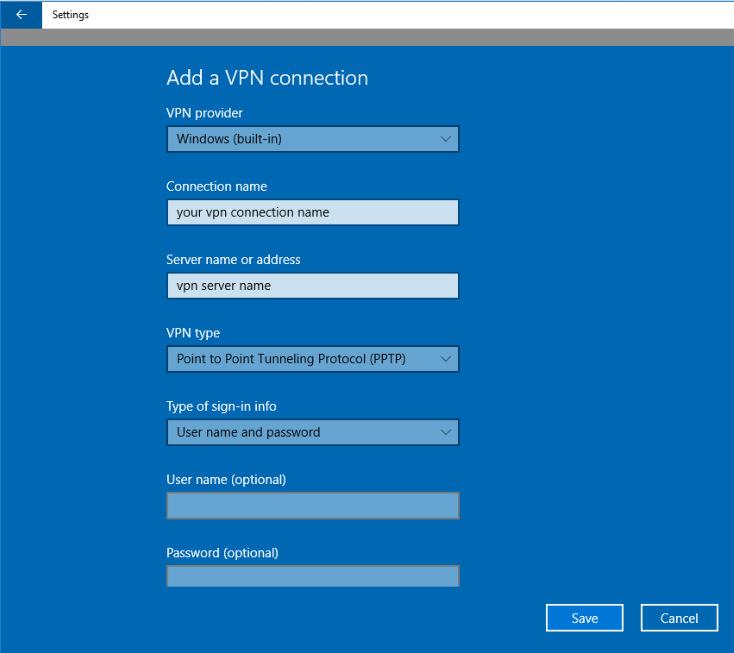The width and height of the screenshot is (734, 653).
Task: Click the 'Connection name' label
Action: click(217, 186)
